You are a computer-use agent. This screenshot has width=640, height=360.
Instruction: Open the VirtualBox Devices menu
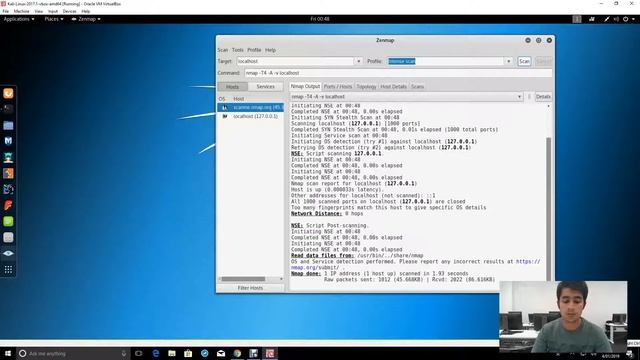click(69, 11)
